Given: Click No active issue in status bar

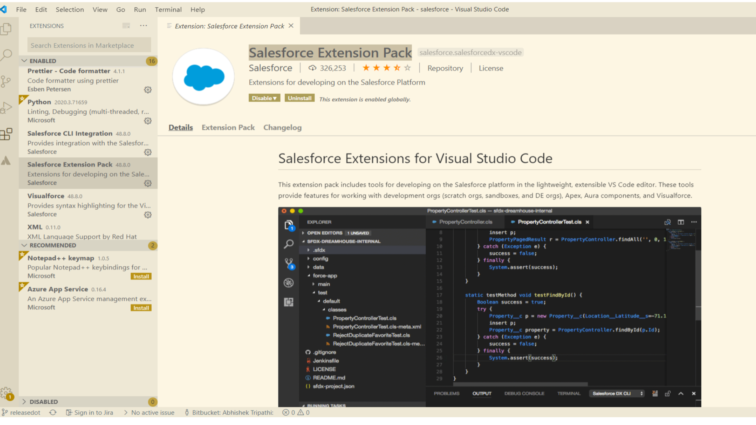Looking at the screenshot, I should (x=149, y=412).
